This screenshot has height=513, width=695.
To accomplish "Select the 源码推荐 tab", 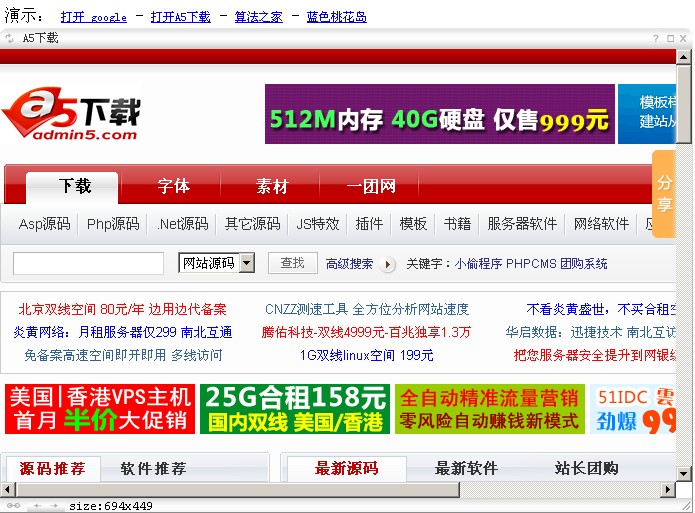I will pyautogui.click(x=53, y=468).
